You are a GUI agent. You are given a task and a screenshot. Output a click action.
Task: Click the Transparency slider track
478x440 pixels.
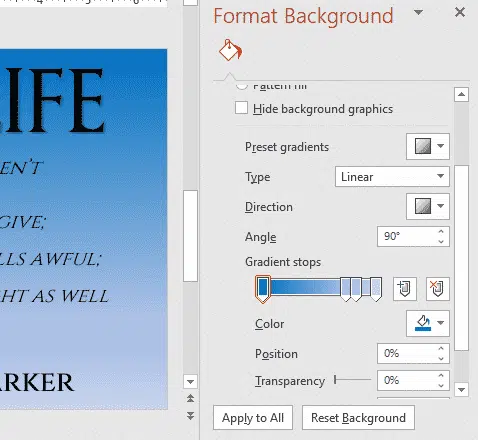(353, 380)
